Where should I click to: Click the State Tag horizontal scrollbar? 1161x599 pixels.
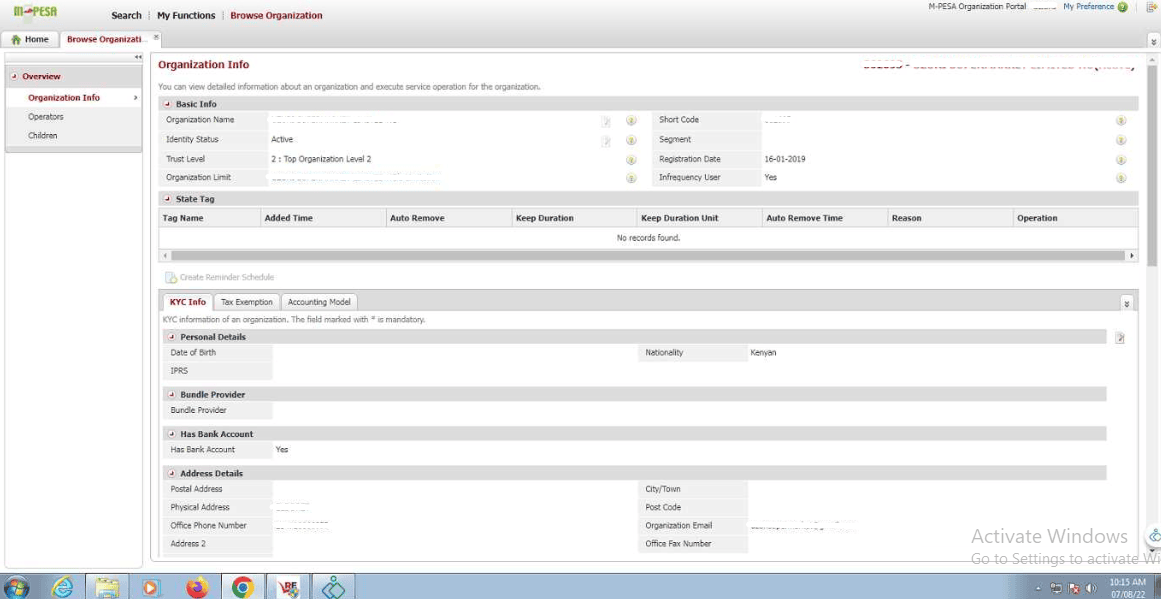[x=648, y=255]
